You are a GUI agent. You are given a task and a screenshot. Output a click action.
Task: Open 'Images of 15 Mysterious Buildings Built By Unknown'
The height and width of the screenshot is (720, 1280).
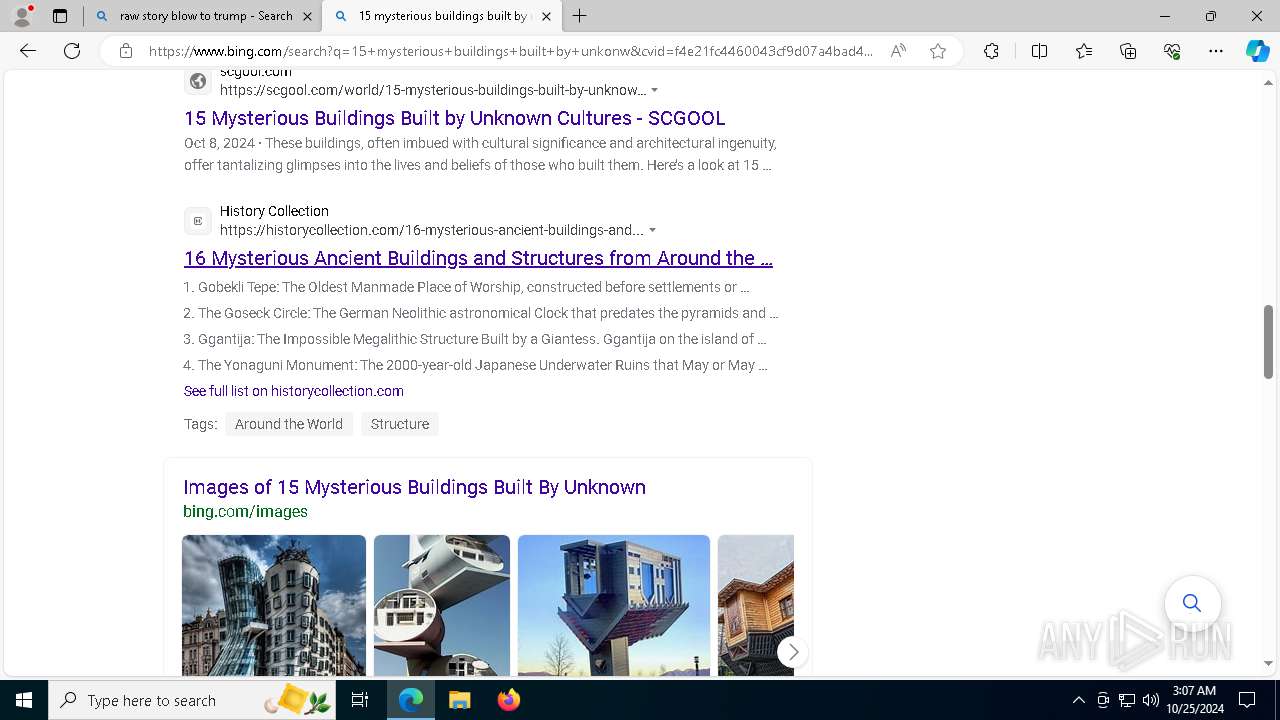[x=414, y=487]
